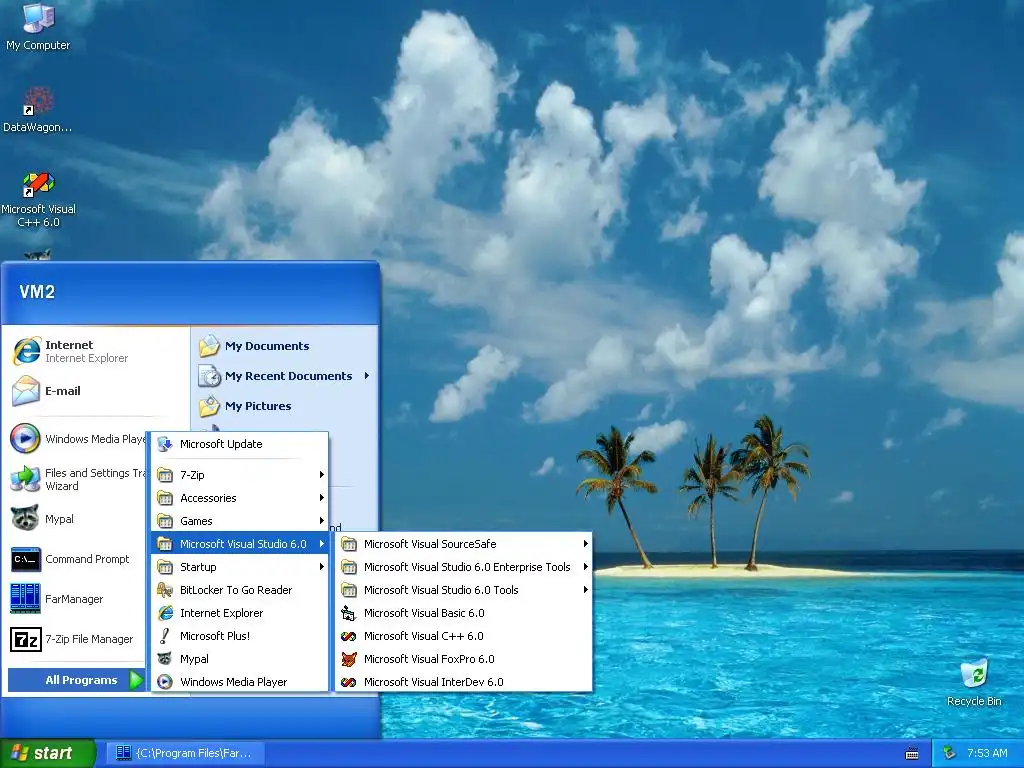
Task: Click the My Pictures folder icon
Action: (210, 406)
